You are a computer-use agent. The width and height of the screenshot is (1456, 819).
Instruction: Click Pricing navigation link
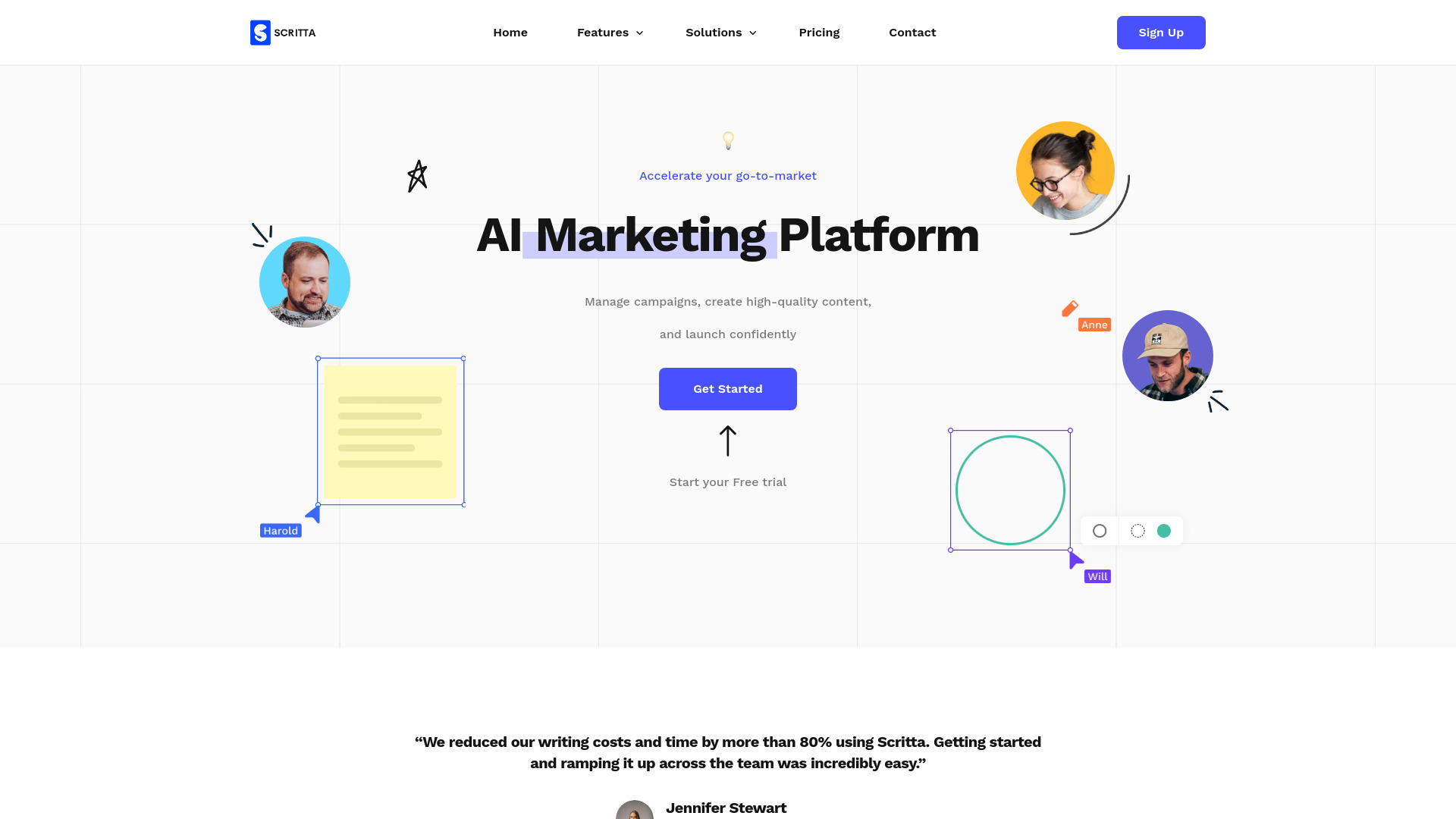[819, 32]
